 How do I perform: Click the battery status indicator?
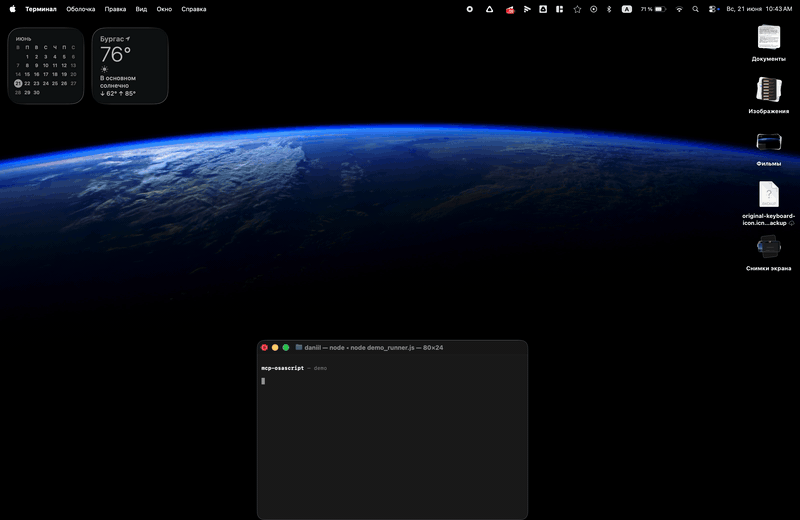click(654, 9)
